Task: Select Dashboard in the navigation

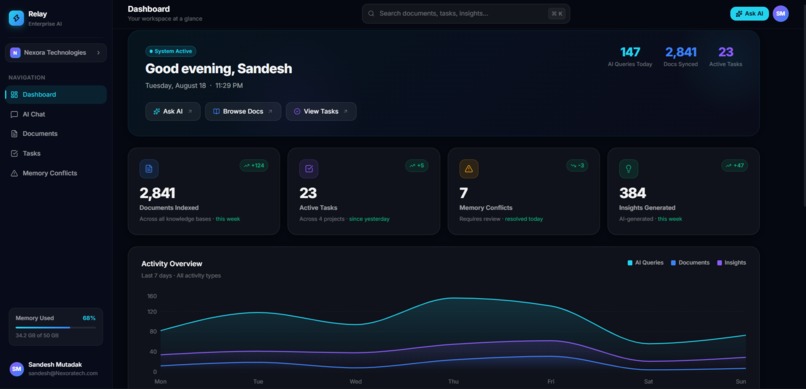Action: (56, 95)
